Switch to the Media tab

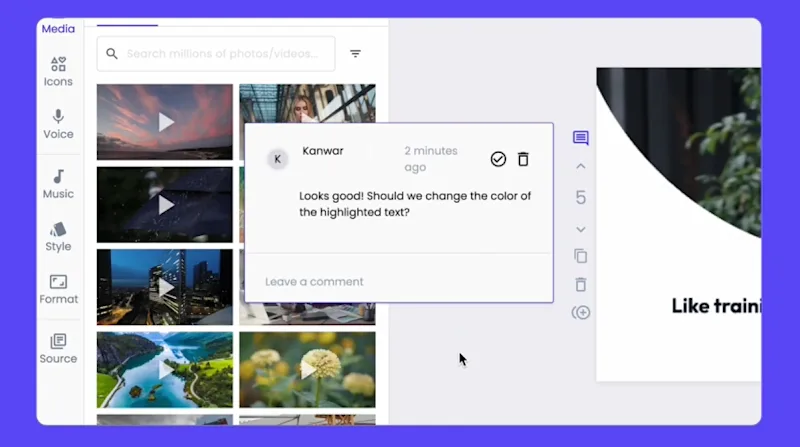58,29
